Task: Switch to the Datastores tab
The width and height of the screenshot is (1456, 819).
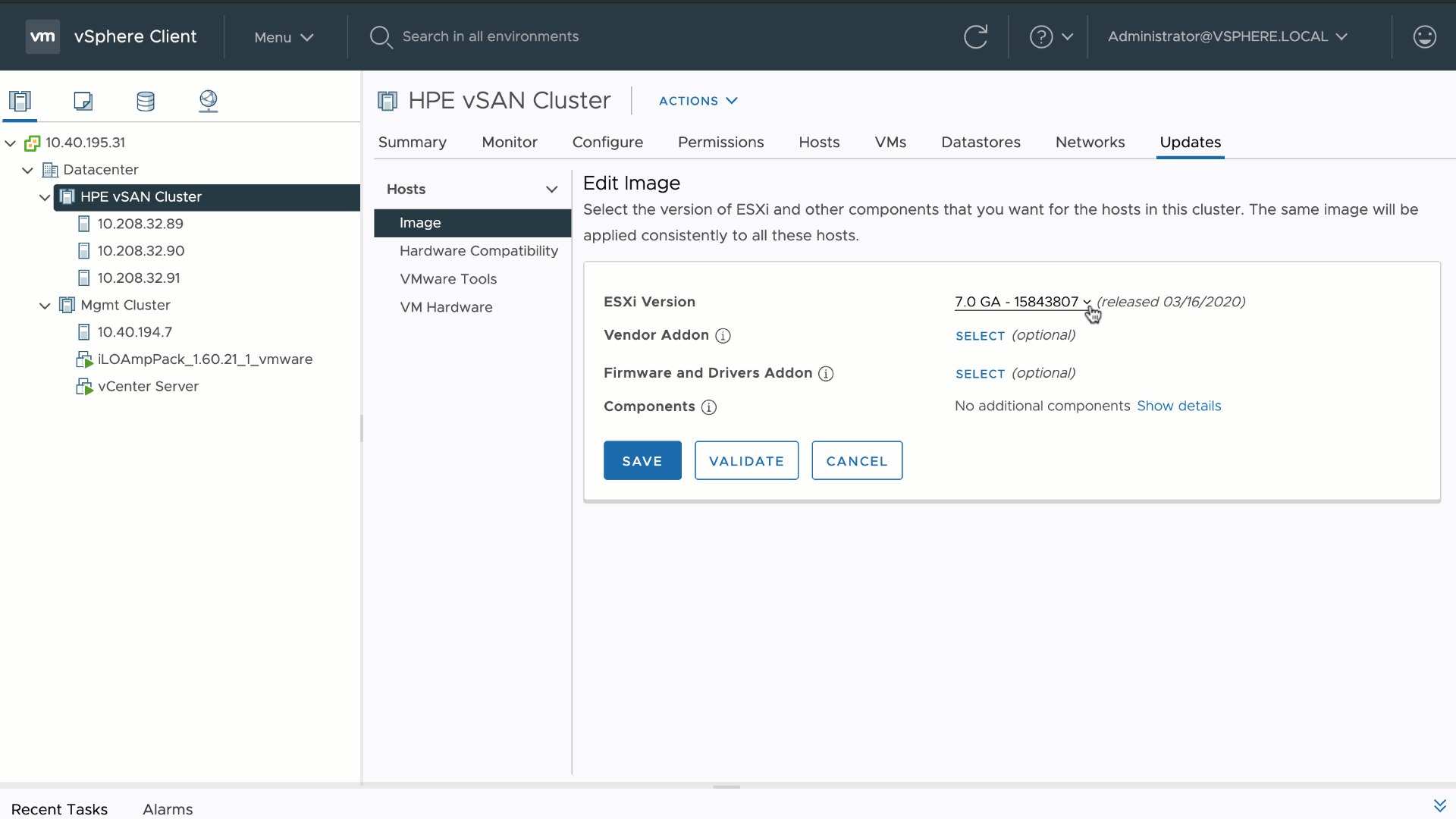Action: [981, 143]
